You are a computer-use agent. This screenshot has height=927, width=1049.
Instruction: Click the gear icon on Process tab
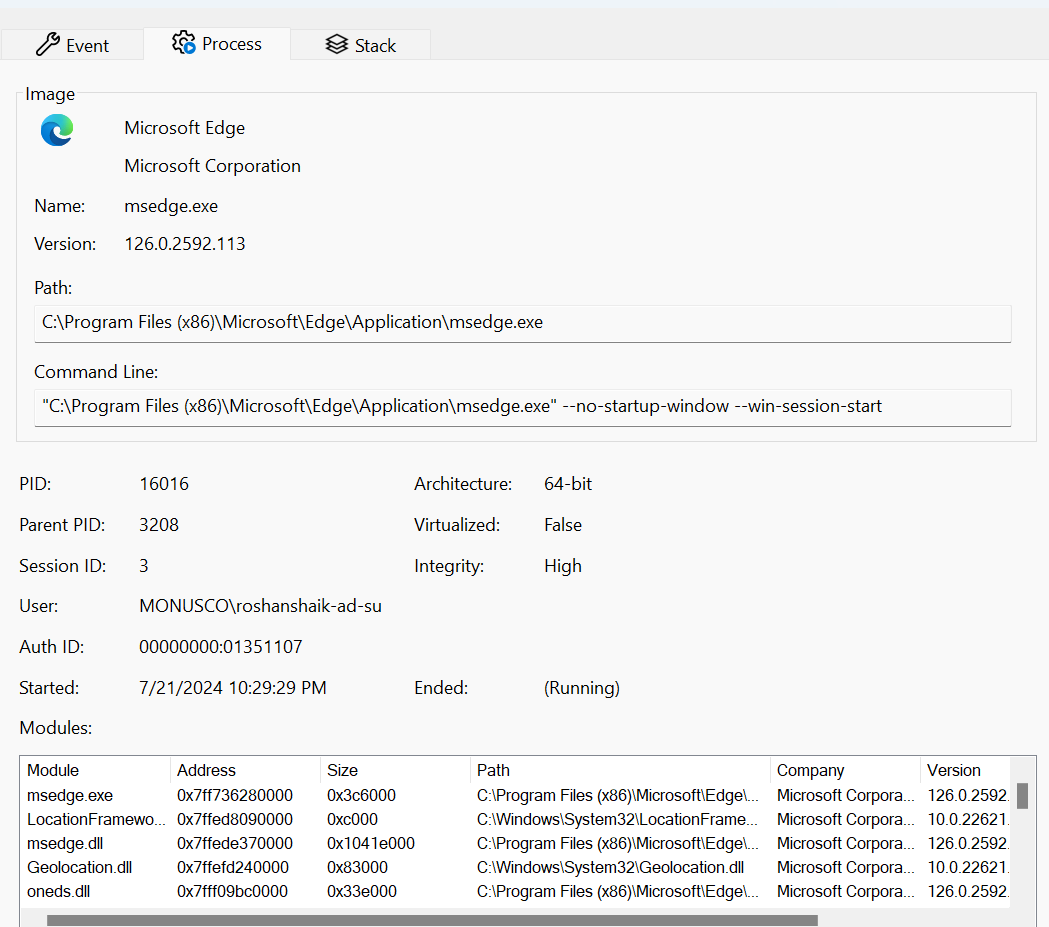[x=183, y=43]
